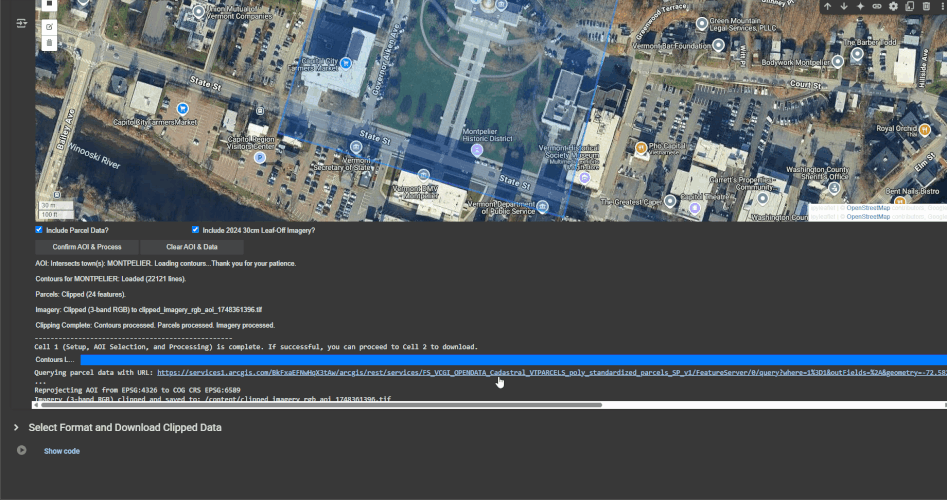
Task: Click the Capitol Theatre marker
Action: click(x=695, y=208)
